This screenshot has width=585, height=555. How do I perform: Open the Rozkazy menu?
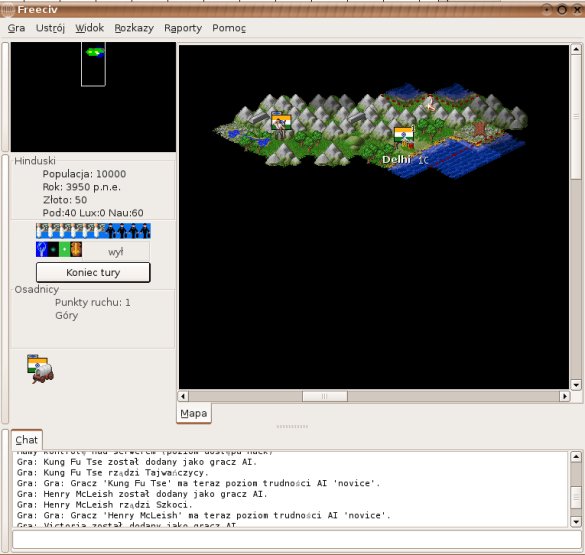tap(134, 28)
